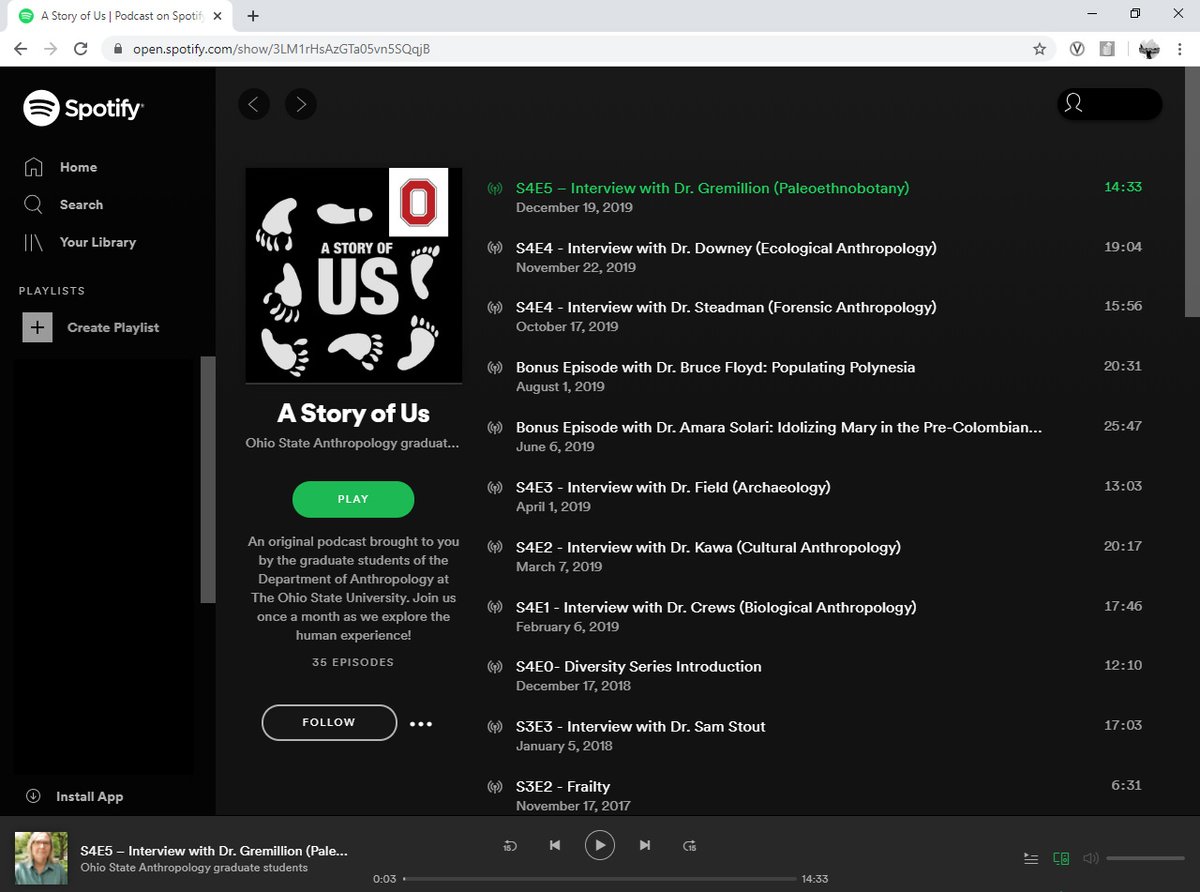Click the Vivaldi-style V extension icon

click(x=1078, y=48)
